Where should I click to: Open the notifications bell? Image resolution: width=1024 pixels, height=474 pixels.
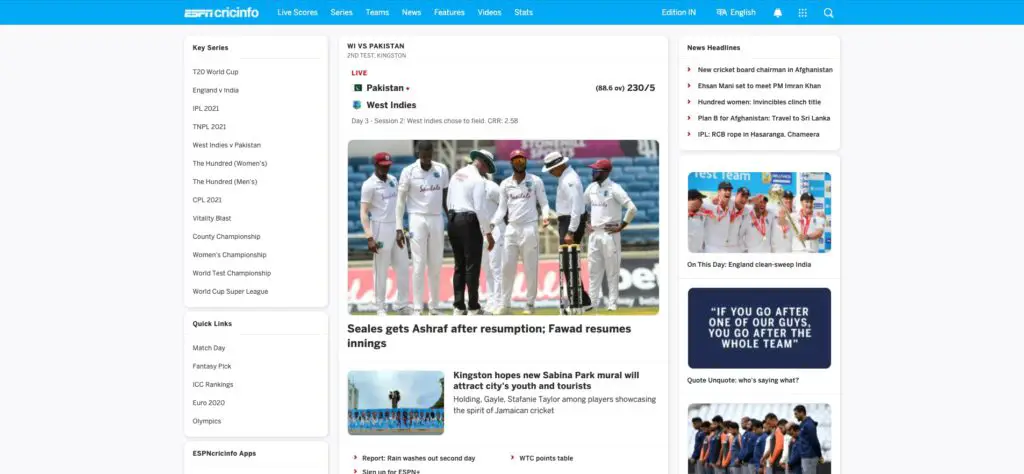click(777, 12)
